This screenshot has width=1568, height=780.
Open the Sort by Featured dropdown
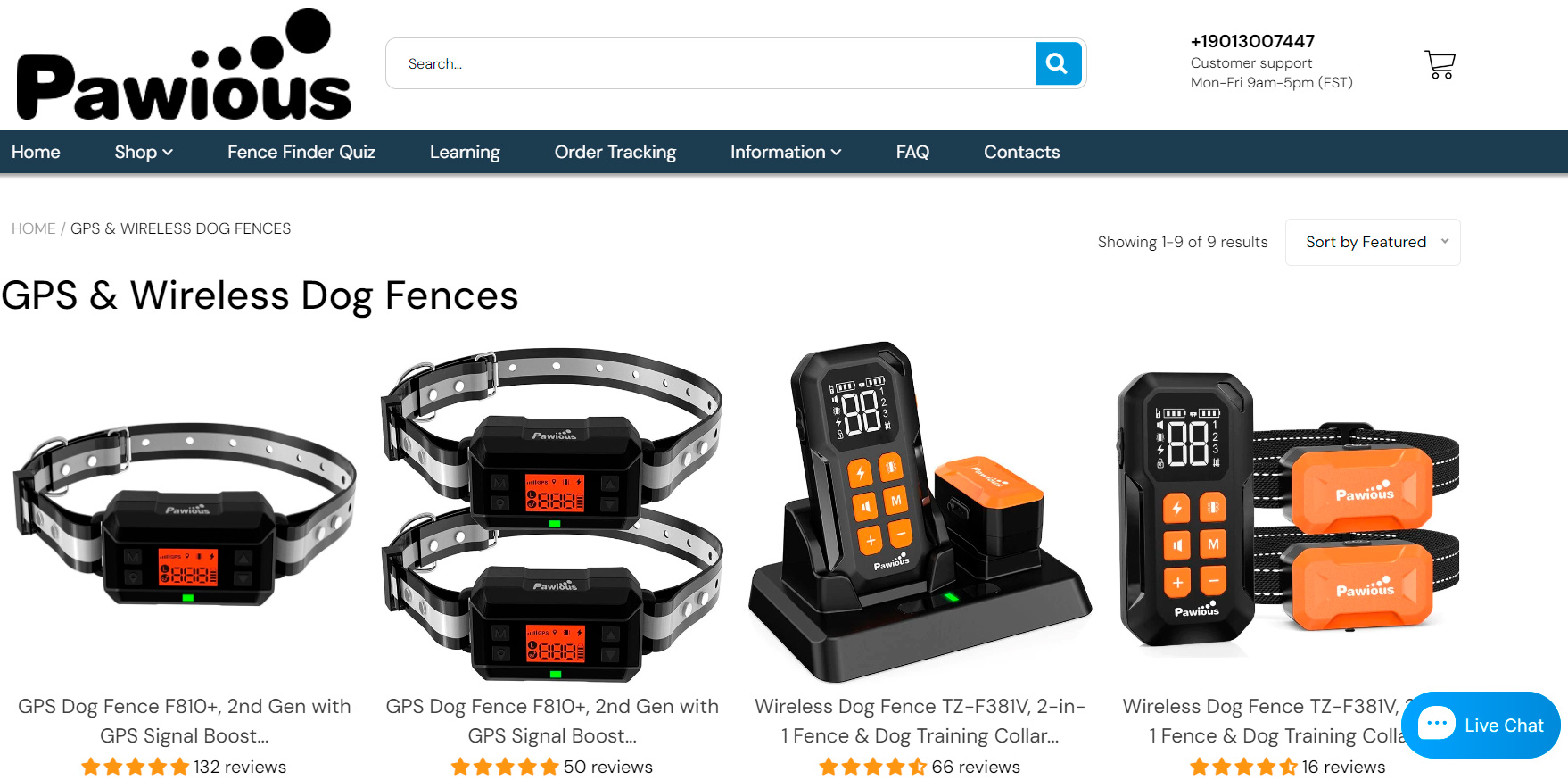tap(1373, 242)
